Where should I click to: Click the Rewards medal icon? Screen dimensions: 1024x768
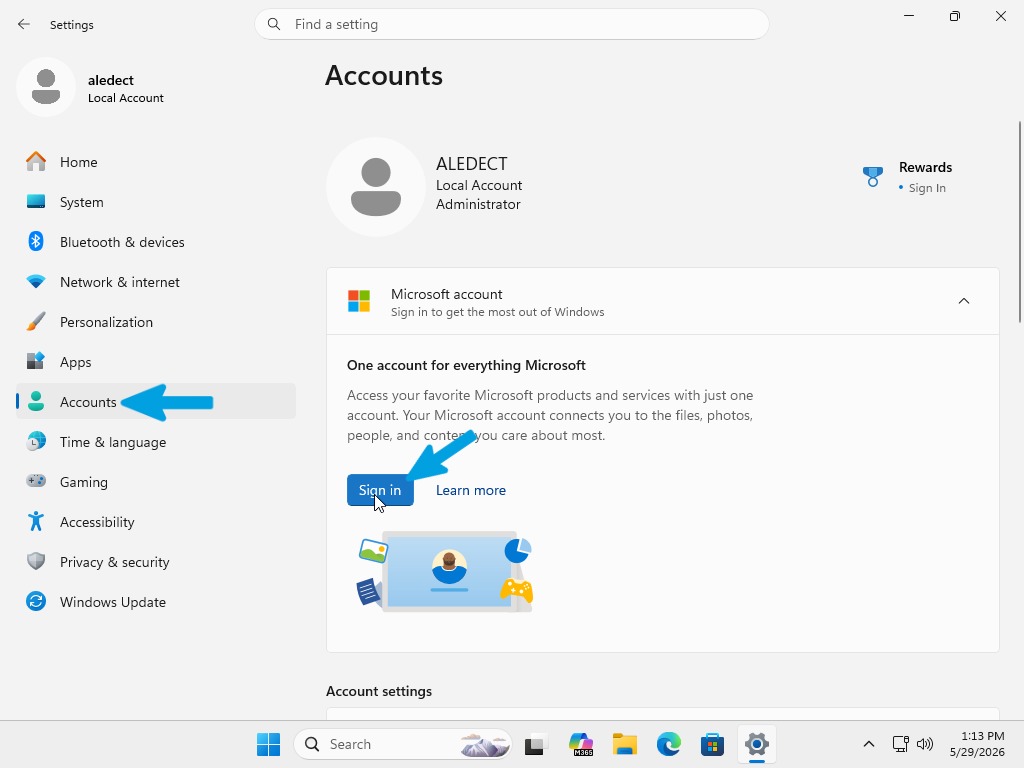(x=872, y=176)
